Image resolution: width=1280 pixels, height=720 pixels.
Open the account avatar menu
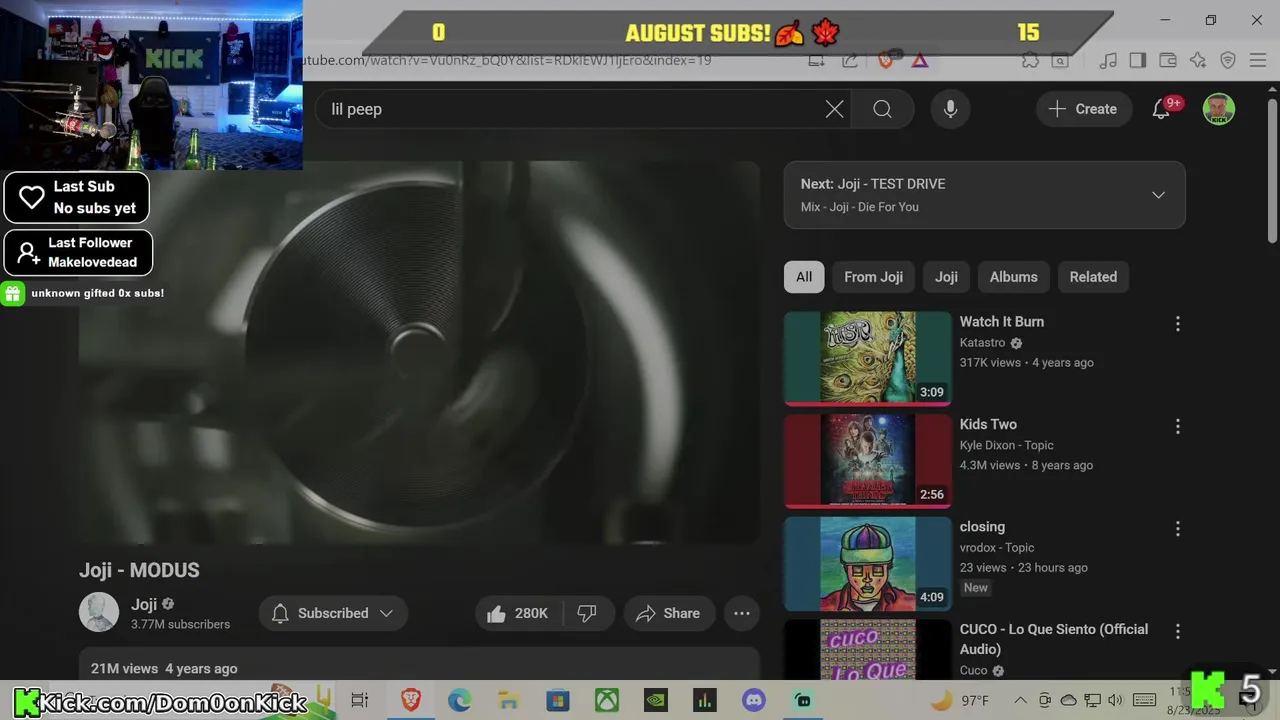(x=1218, y=109)
